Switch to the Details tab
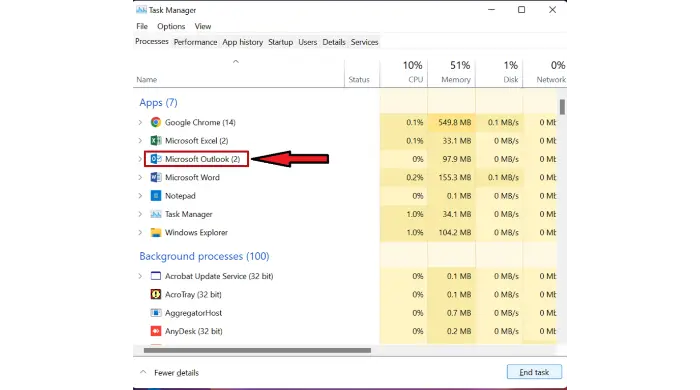The width and height of the screenshot is (700, 390). point(334,42)
